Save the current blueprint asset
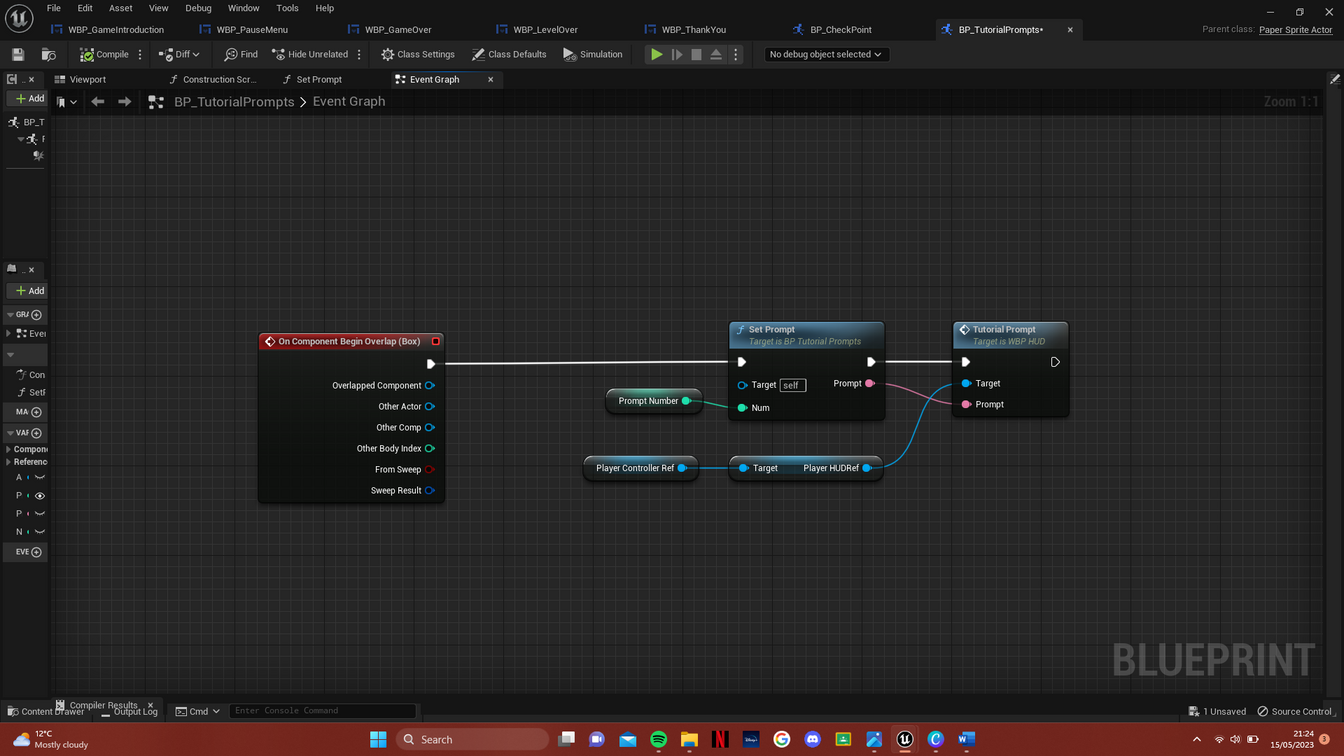Screen dimensions: 1344x756 (18, 54)
